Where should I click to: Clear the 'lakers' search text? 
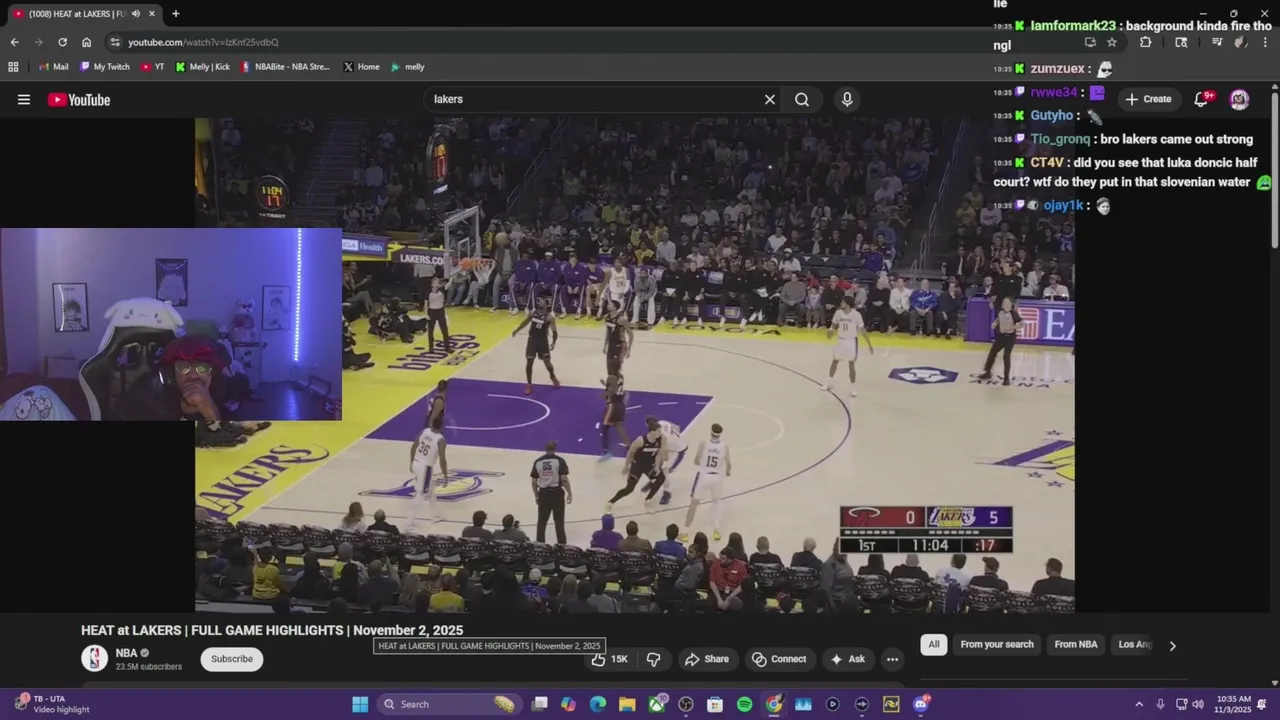pyautogui.click(x=770, y=99)
